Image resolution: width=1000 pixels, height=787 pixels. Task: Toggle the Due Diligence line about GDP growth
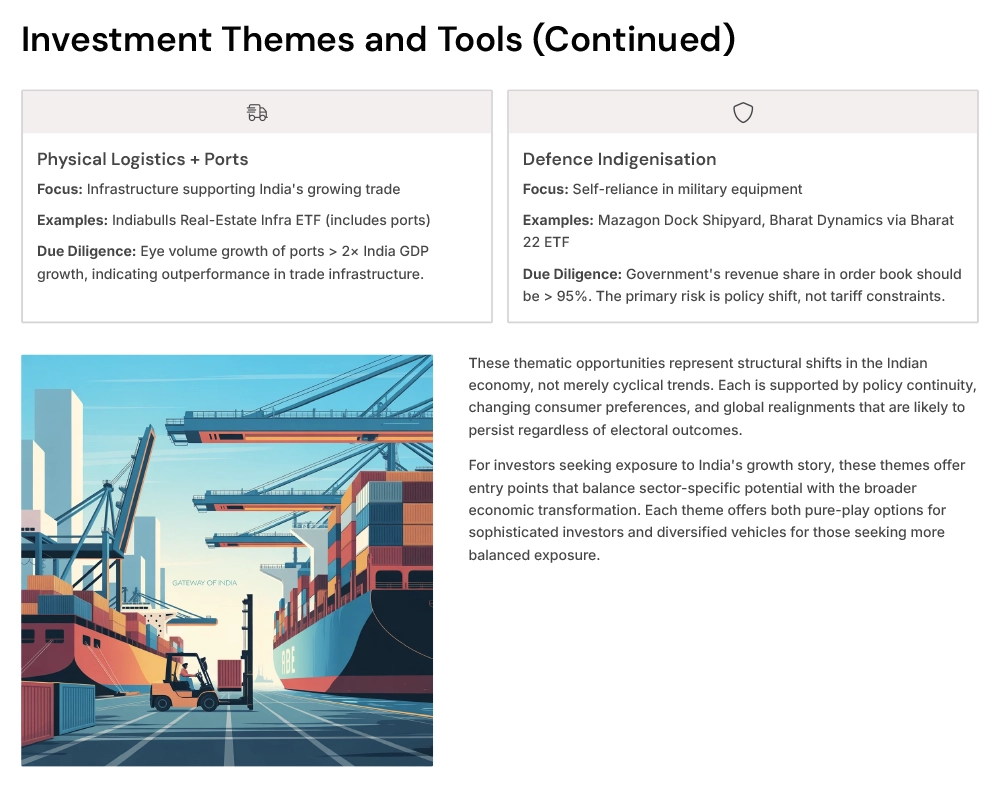coord(233,262)
